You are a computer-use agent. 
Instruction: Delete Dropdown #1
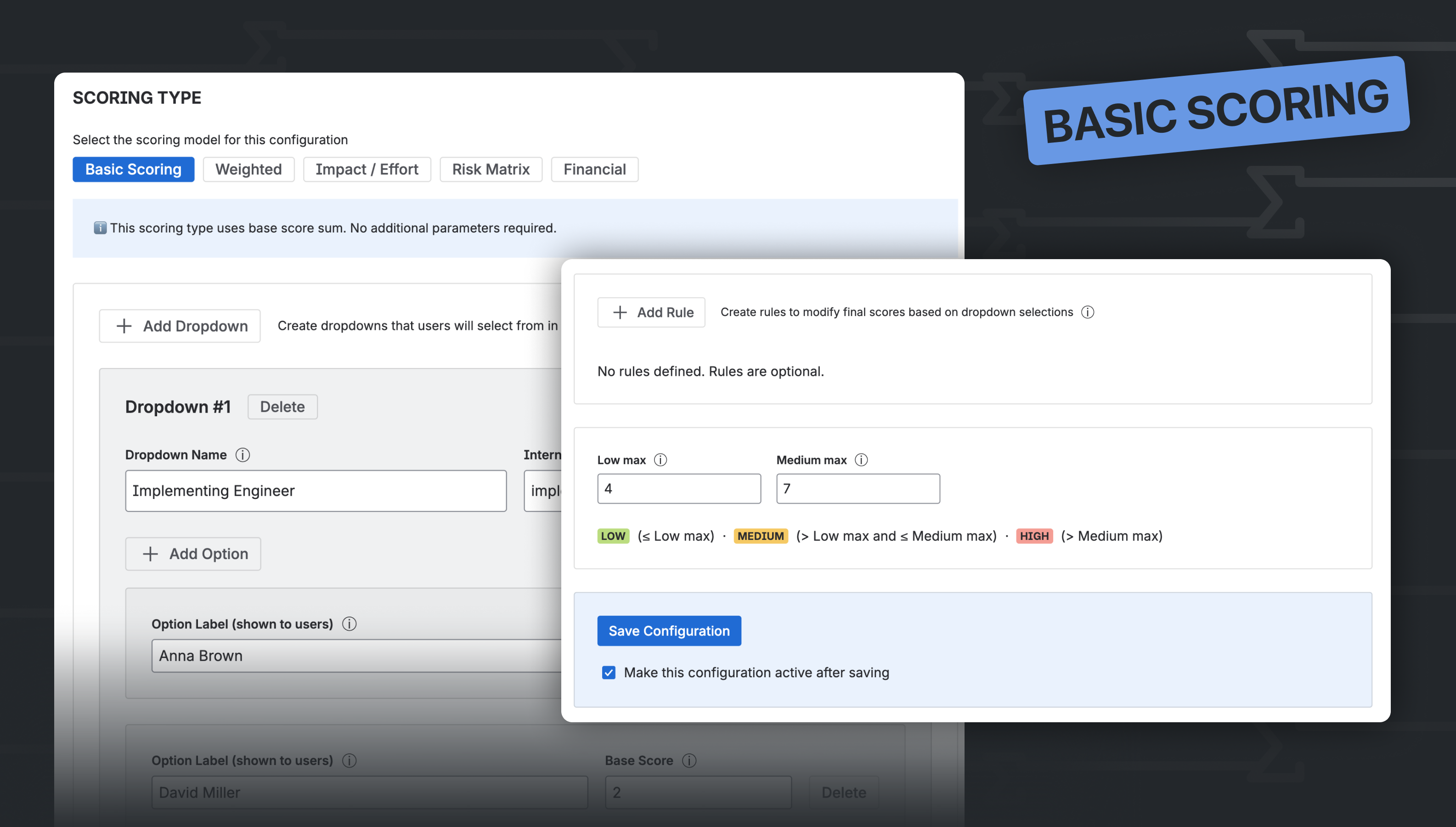click(282, 407)
